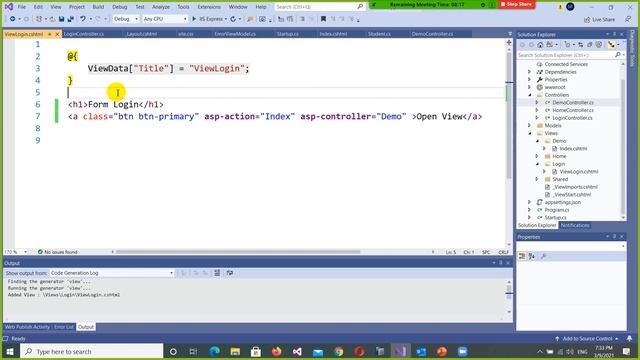This screenshot has width=640, height=360.
Task: Click the Visual Studio search box
Action: pyautogui.click(x=319, y=7)
